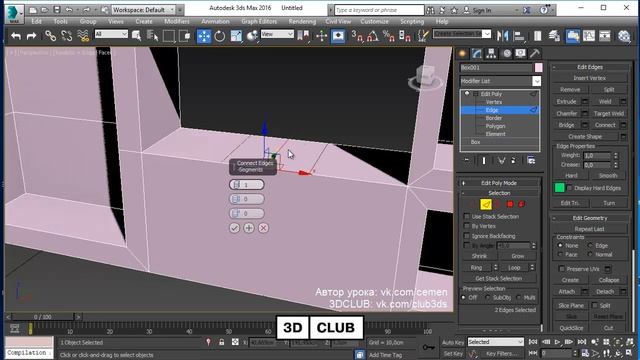Viewport: 640px width, 360px height.
Task: Toggle the Angle Snap icon
Action: (373, 36)
